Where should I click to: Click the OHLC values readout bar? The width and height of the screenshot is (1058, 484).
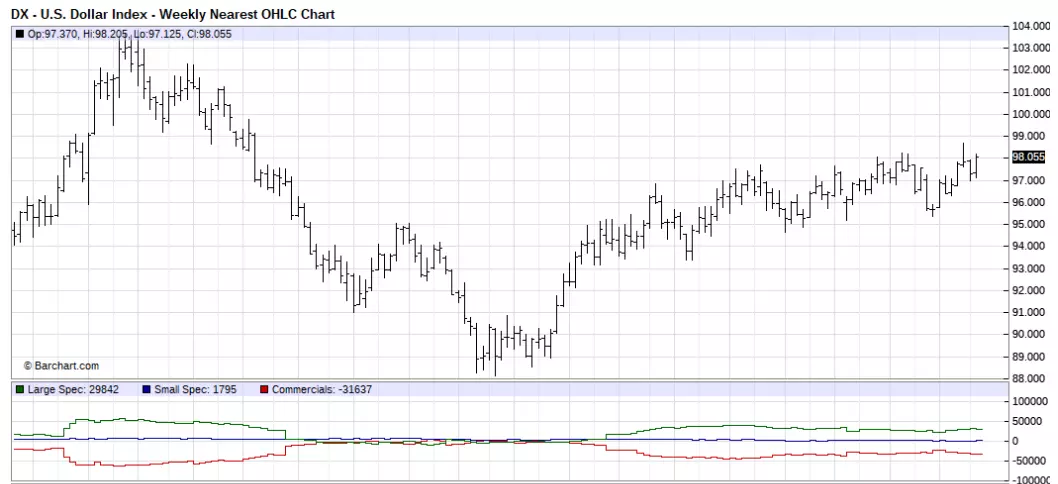pyautogui.click(x=511, y=34)
